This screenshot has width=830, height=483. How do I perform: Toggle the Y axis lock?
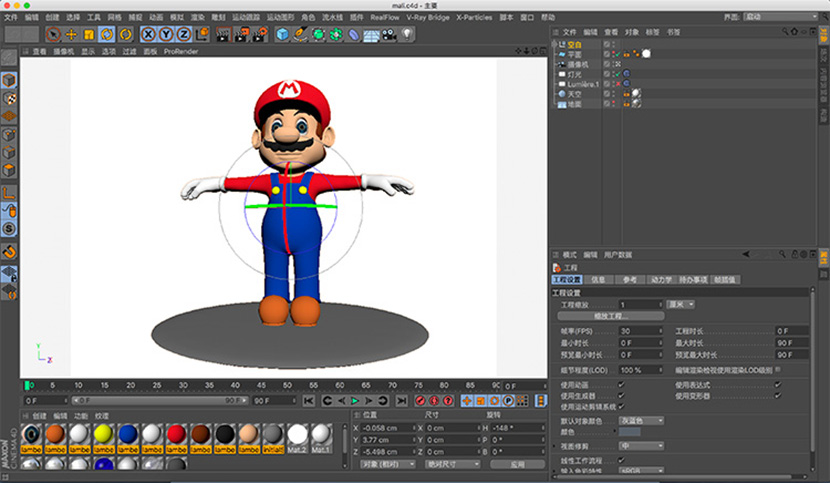(166, 34)
